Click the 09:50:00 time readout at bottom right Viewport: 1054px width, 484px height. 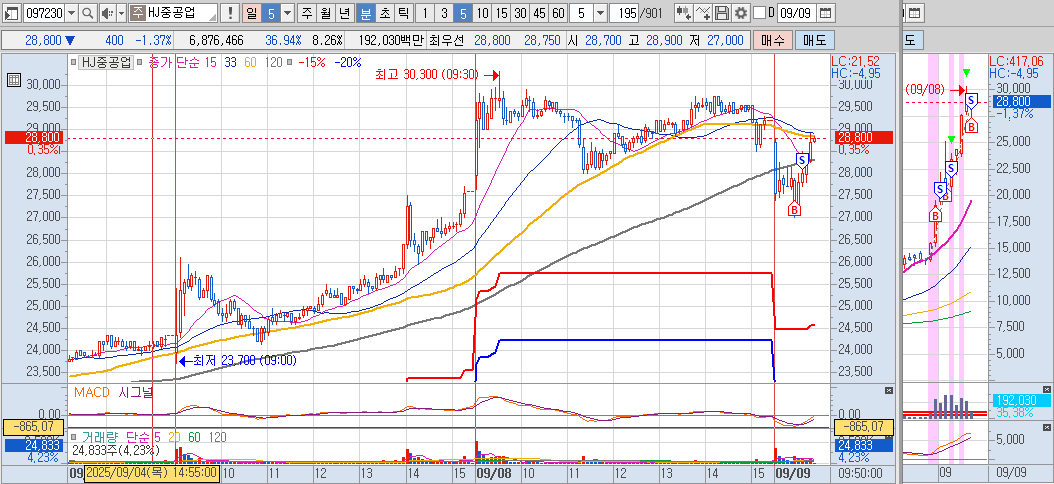[x=858, y=473]
